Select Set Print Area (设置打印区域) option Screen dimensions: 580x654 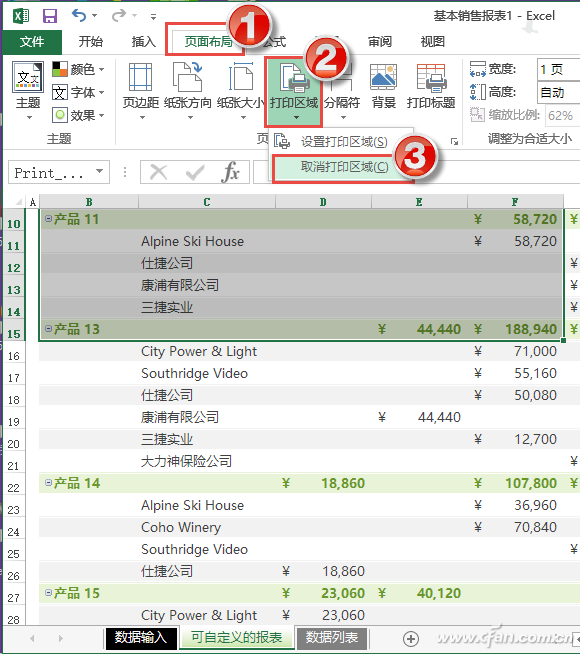coord(342,142)
